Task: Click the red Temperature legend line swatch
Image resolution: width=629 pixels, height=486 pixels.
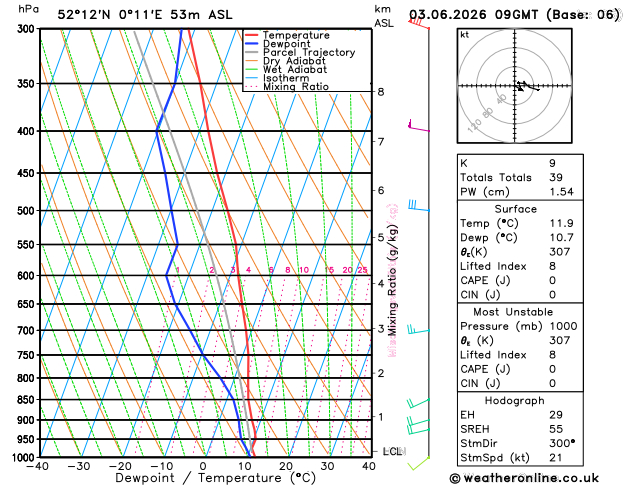Action: click(x=252, y=35)
